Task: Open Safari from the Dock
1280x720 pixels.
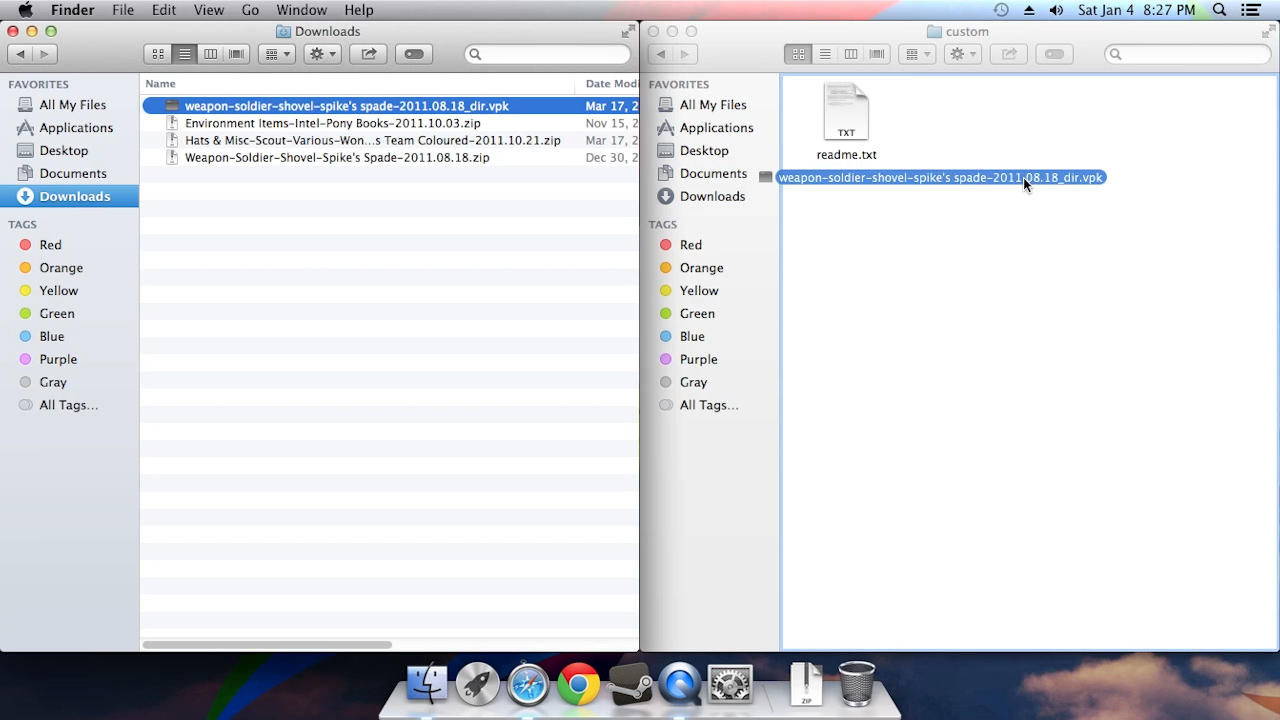Action: (x=528, y=684)
